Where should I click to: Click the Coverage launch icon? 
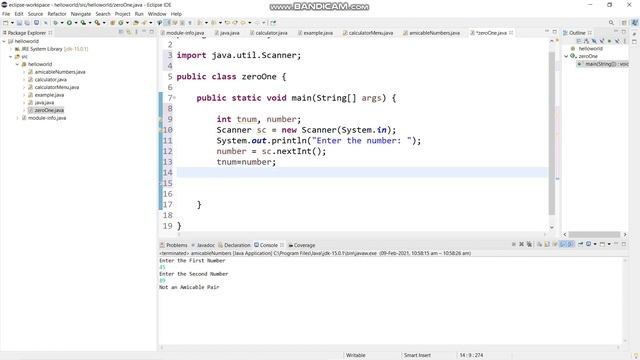coord(83,23)
